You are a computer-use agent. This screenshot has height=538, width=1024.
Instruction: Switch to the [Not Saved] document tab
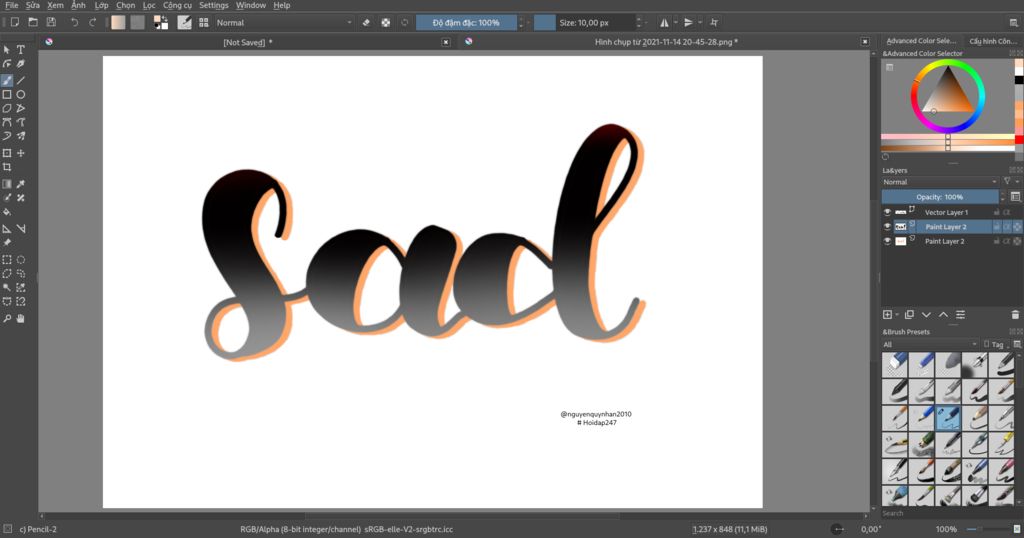pyautogui.click(x=248, y=42)
